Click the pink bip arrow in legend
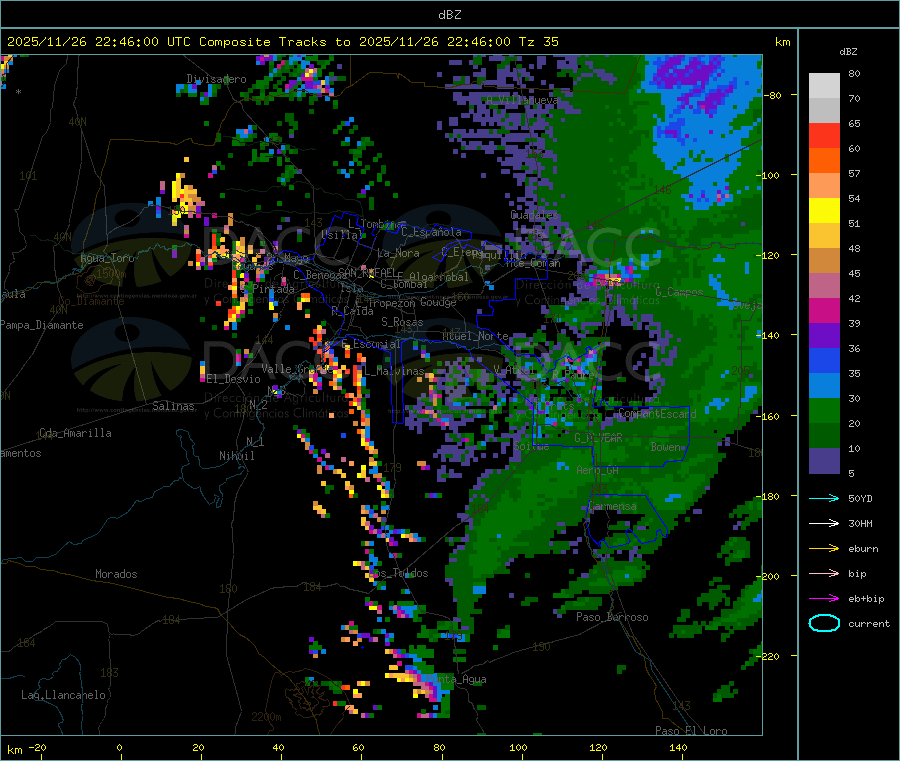Viewport: 900px width, 761px height. [x=824, y=573]
